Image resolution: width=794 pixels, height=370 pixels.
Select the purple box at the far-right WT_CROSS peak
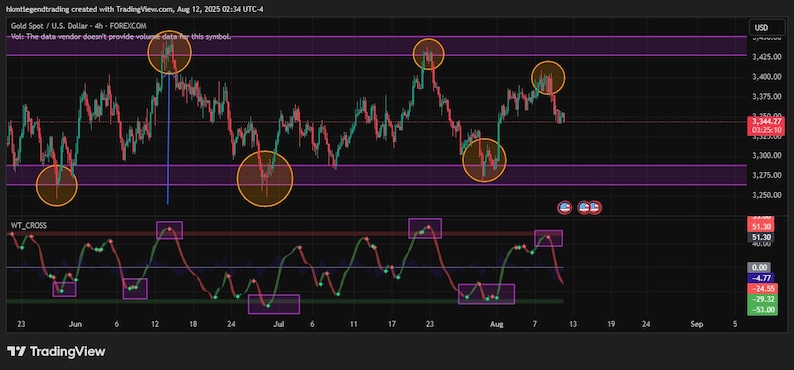(x=548, y=238)
